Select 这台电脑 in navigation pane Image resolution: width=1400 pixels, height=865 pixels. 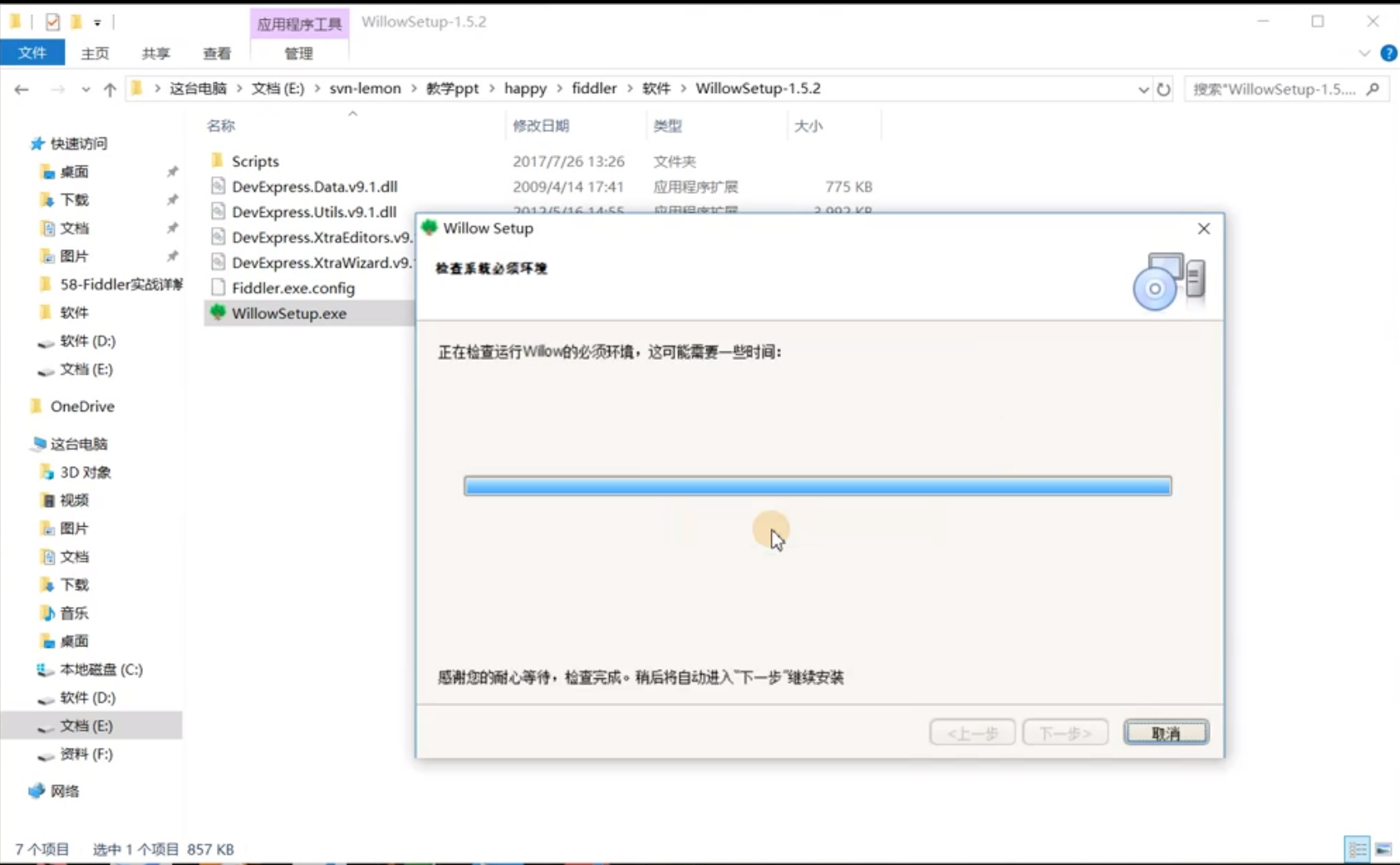click(78, 444)
